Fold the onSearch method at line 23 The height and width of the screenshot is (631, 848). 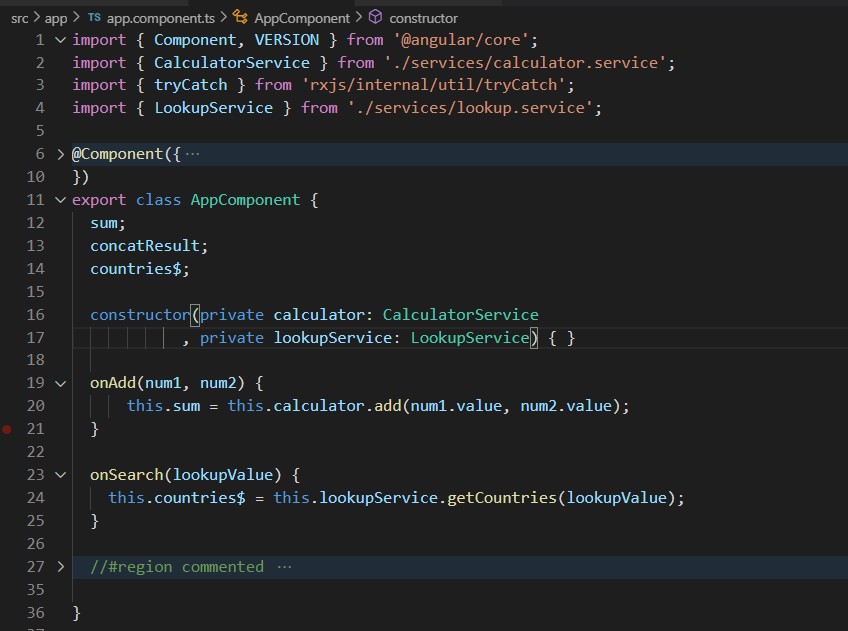click(x=61, y=475)
